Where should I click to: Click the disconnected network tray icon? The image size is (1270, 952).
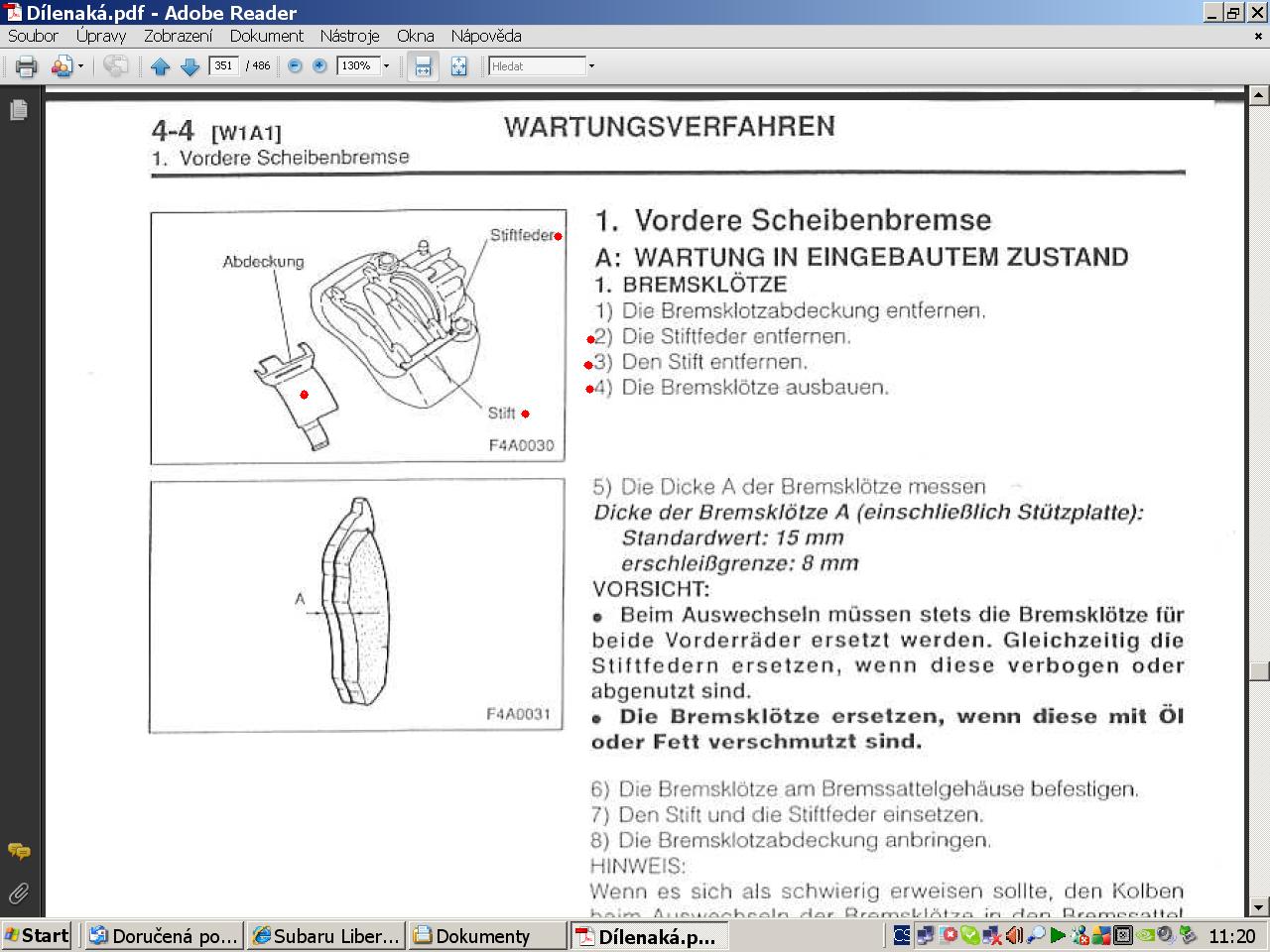click(x=991, y=935)
